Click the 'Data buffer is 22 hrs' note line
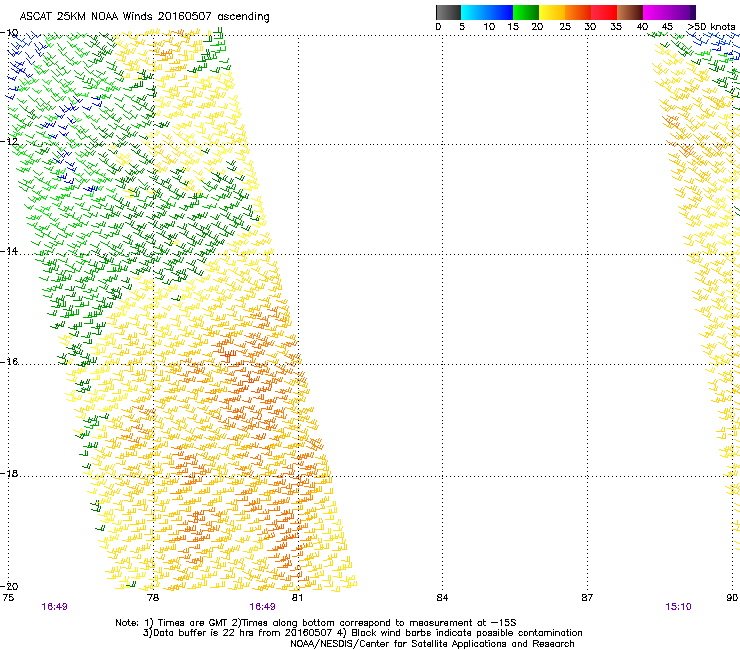 [x=362, y=633]
